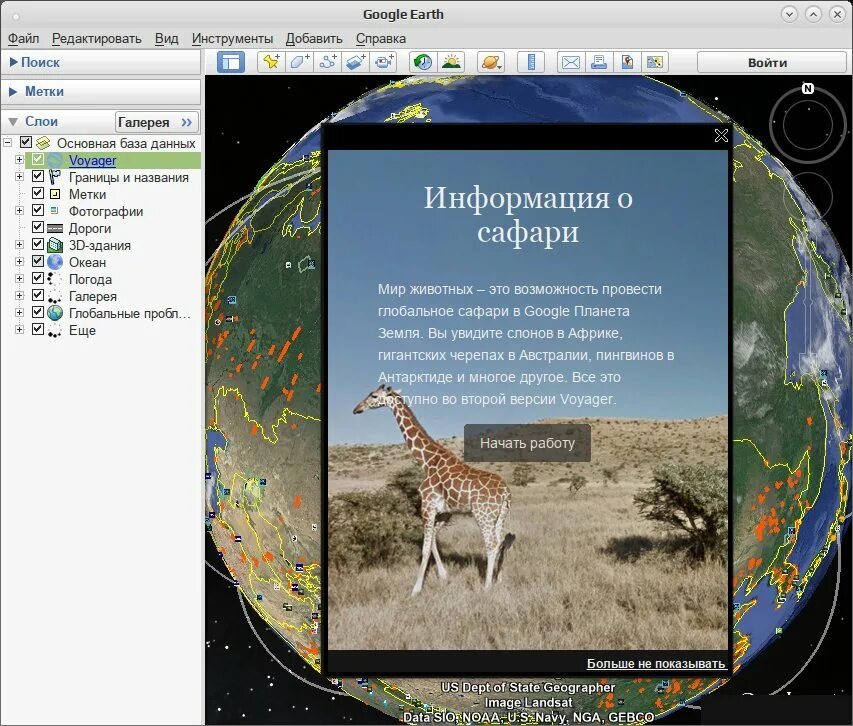Click the Global awareness layer globe icon
The height and width of the screenshot is (726, 853).
coord(55,313)
